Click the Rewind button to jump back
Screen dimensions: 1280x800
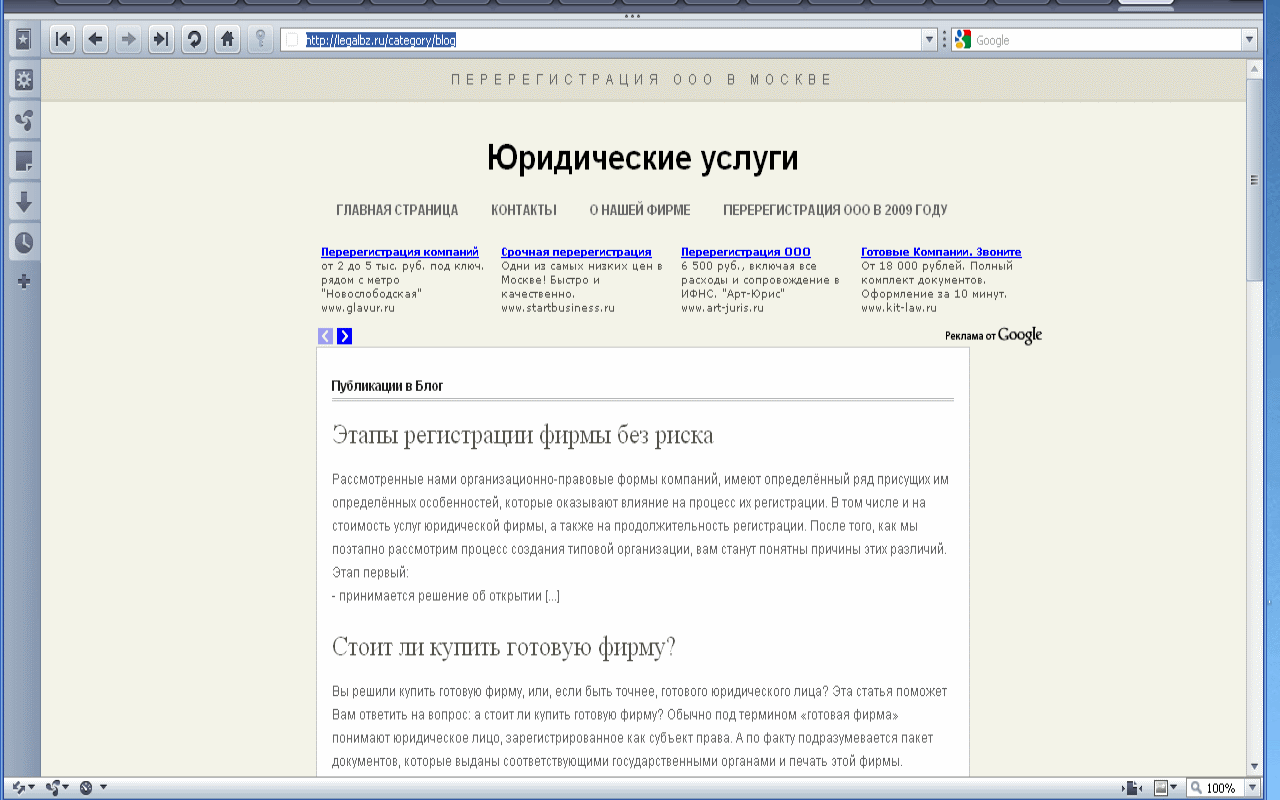point(64,40)
